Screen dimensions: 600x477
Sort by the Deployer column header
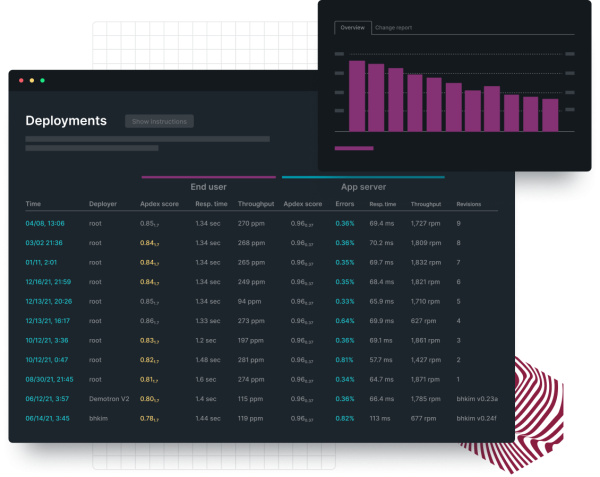tap(102, 204)
